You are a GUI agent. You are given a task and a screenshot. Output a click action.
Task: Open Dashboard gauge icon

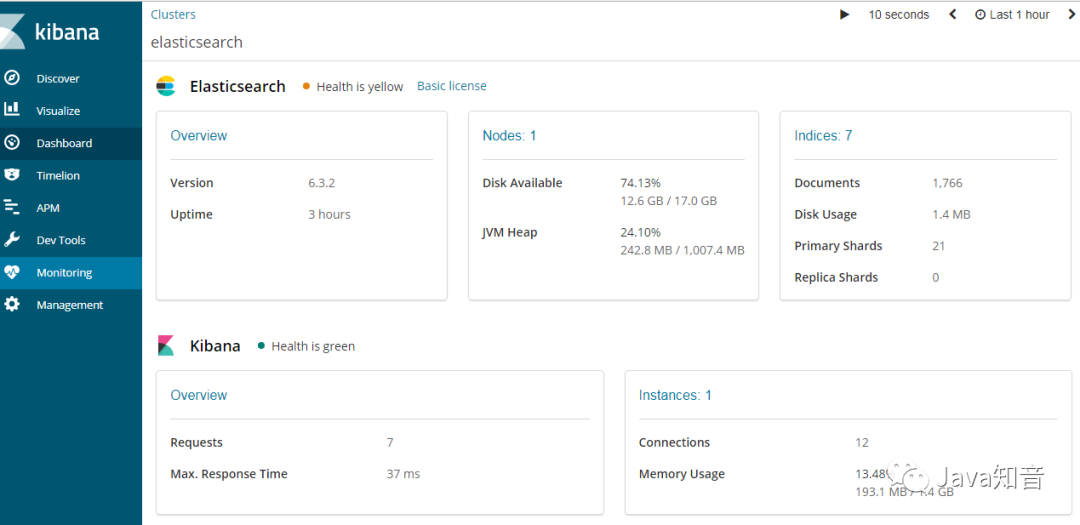coord(12,143)
